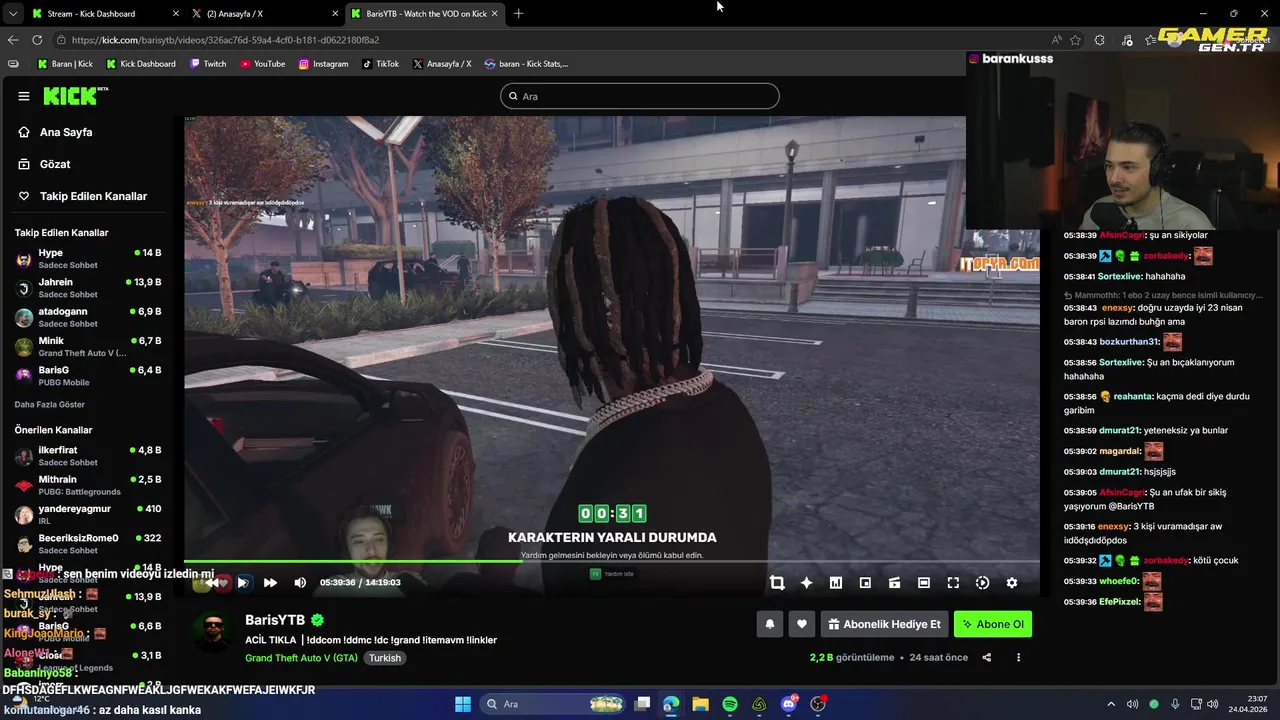Add page to favorites star icon

coord(1075,40)
